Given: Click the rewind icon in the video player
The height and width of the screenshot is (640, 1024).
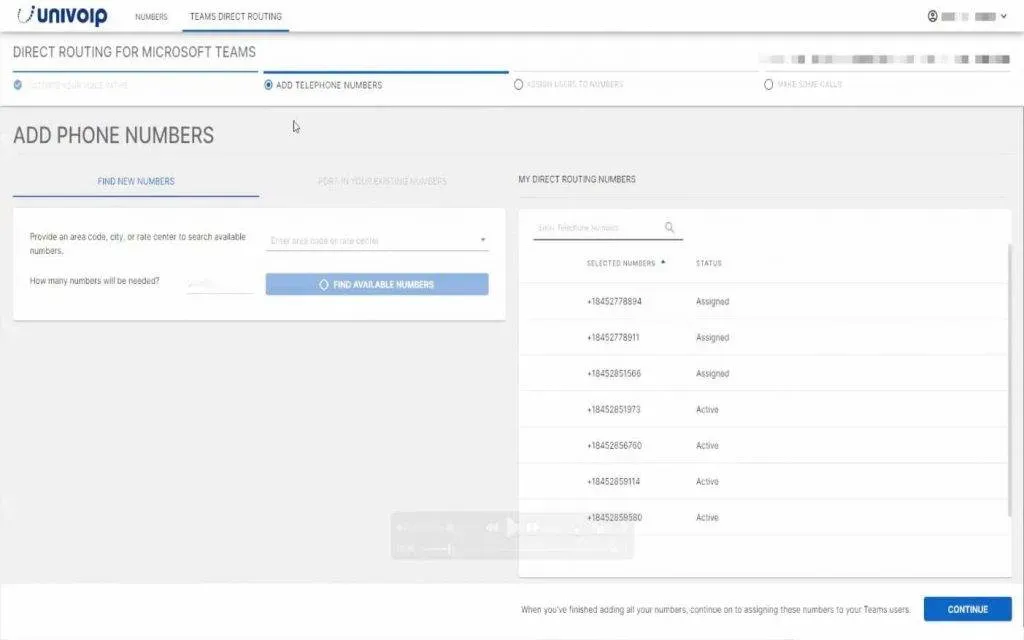Looking at the screenshot, I should pos(492,528).
